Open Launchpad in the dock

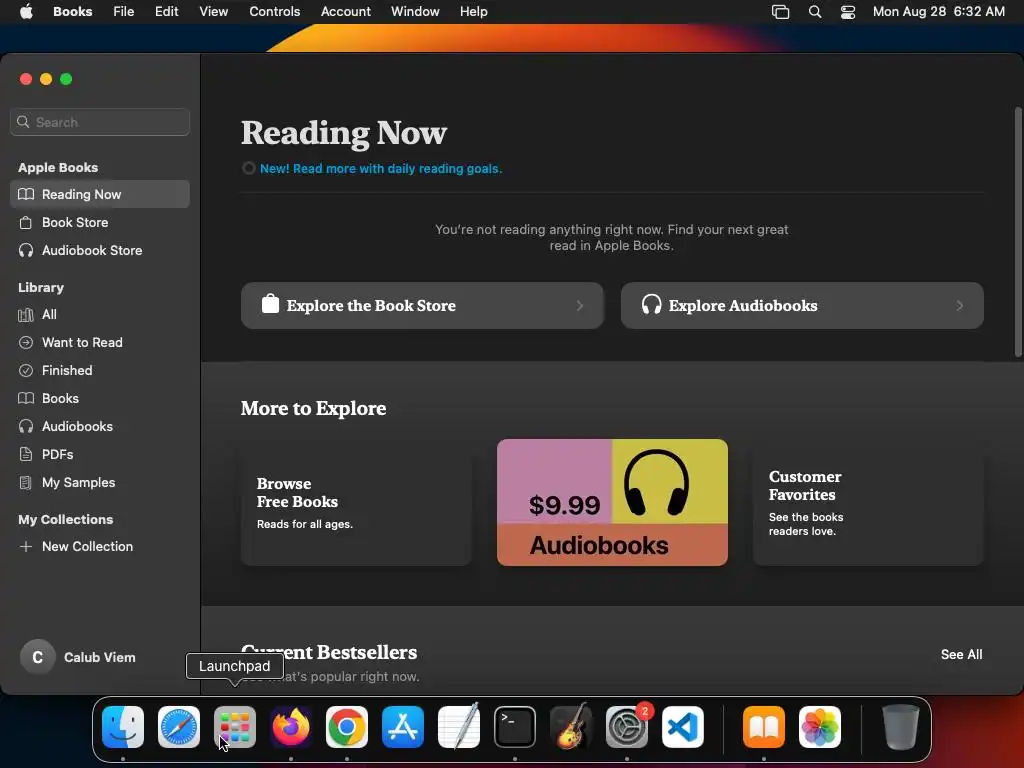tap(235, 727)
